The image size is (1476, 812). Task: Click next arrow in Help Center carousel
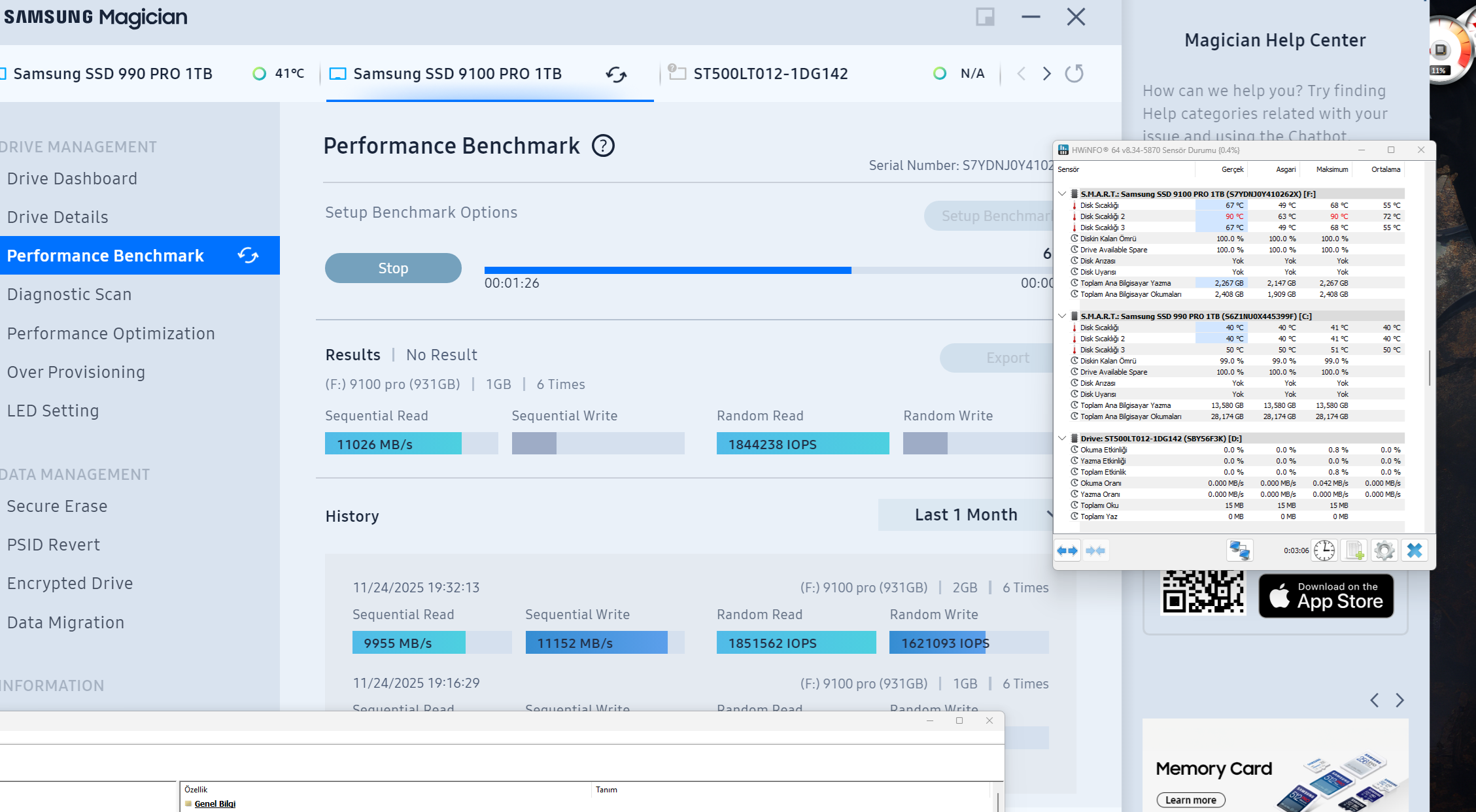(x=1399, y=700)
